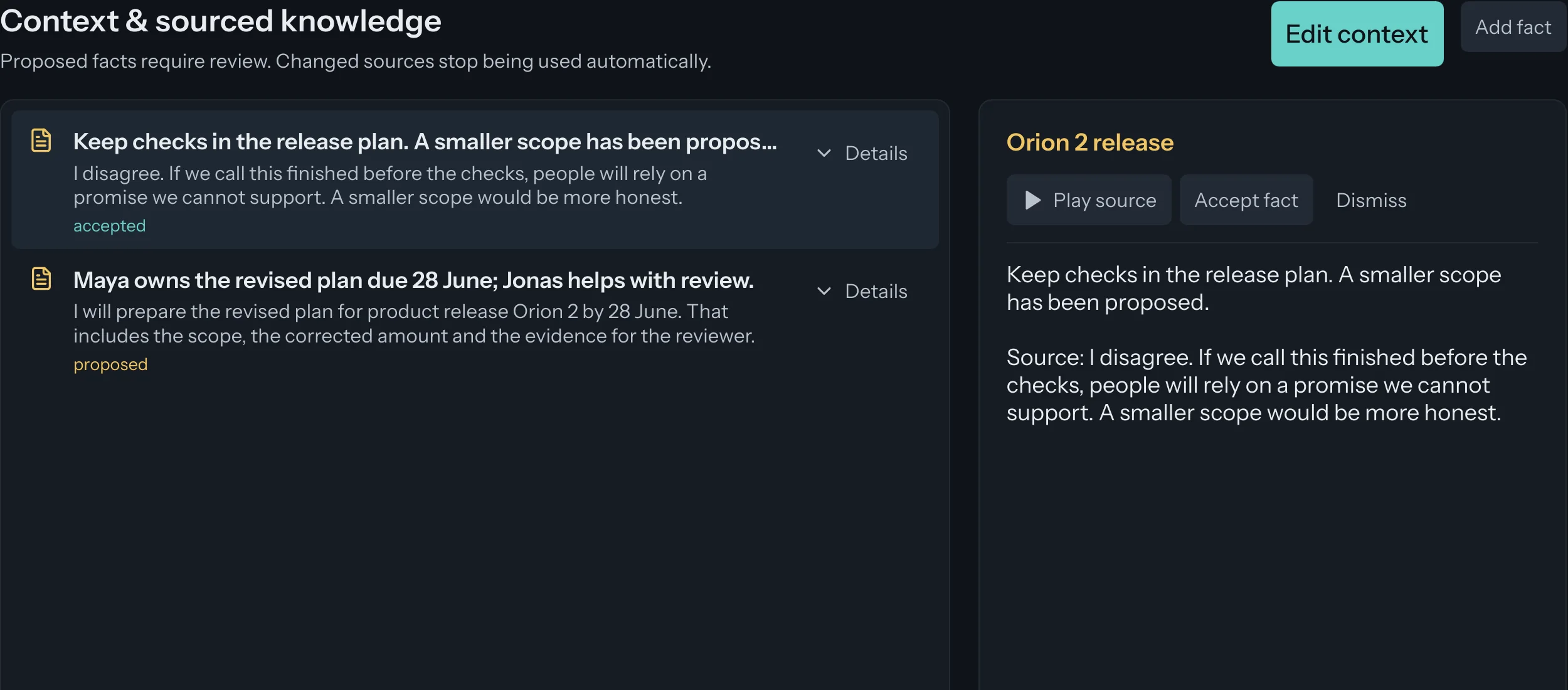Click the play triangle icon in Play source

[1032, 200]
